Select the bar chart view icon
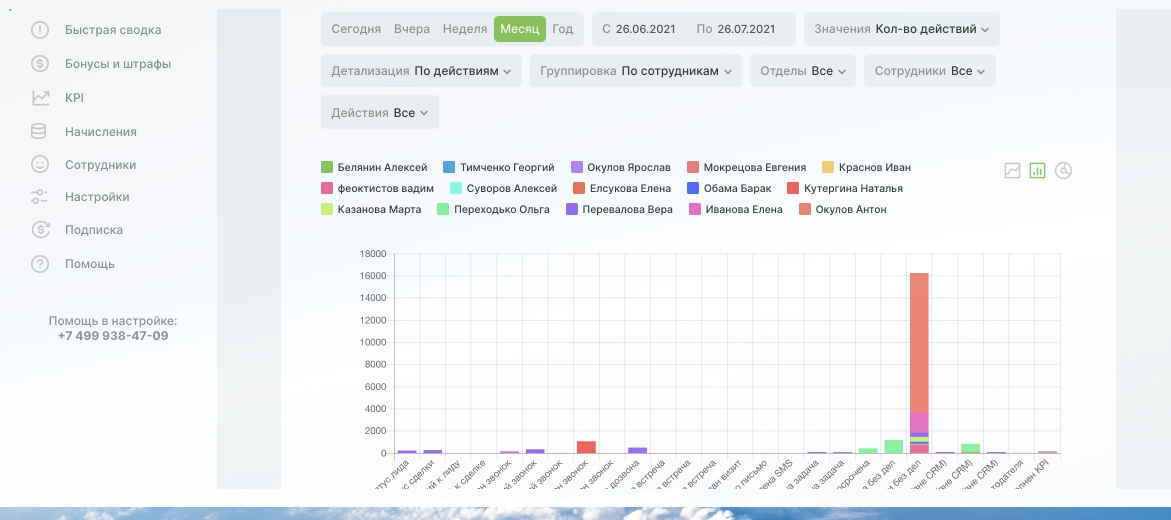Image resolution: width=1171 pixels, height=520 pixels. click(1038, 171)
